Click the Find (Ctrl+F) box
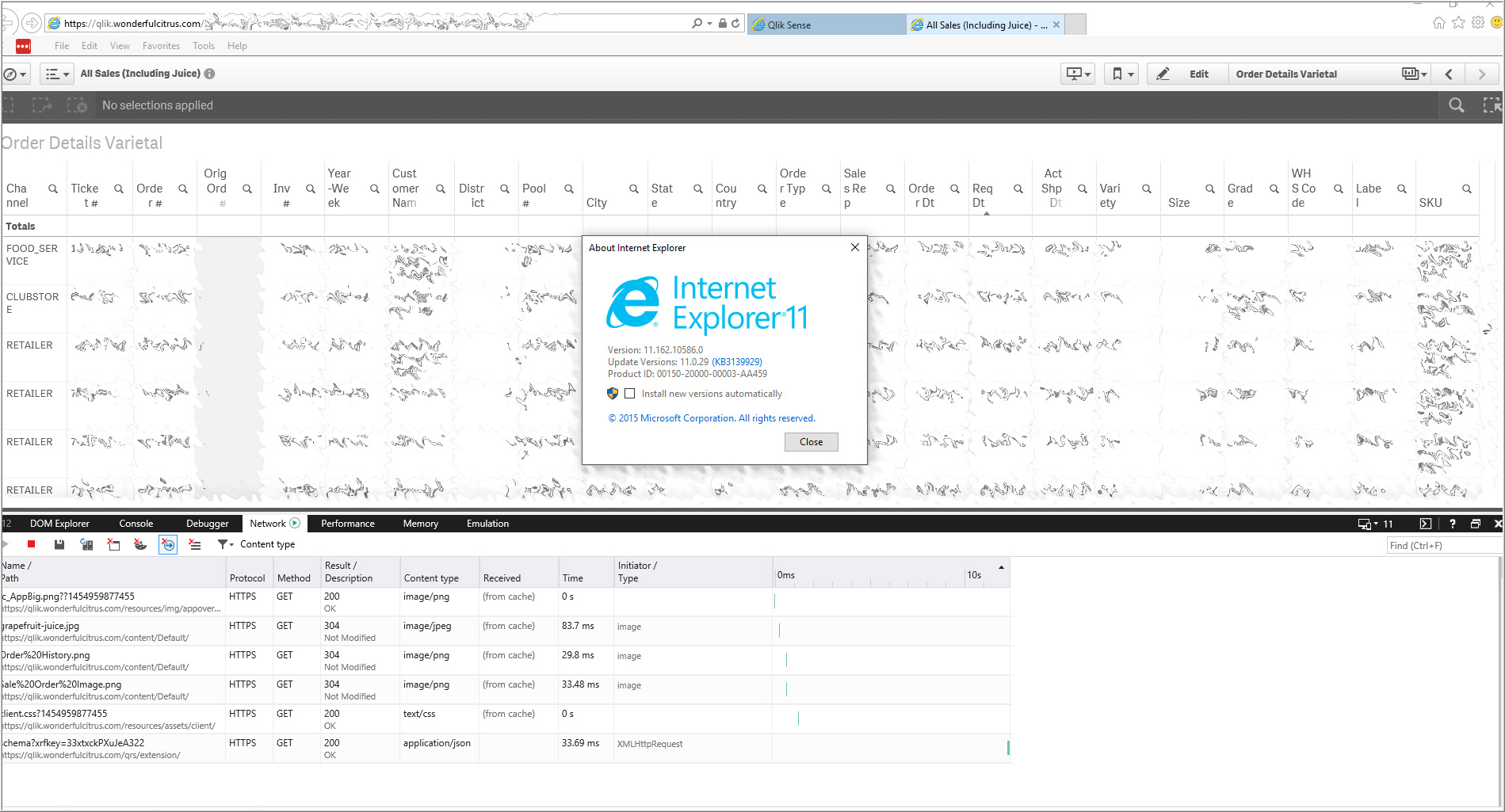 (x=1444, y=545)
